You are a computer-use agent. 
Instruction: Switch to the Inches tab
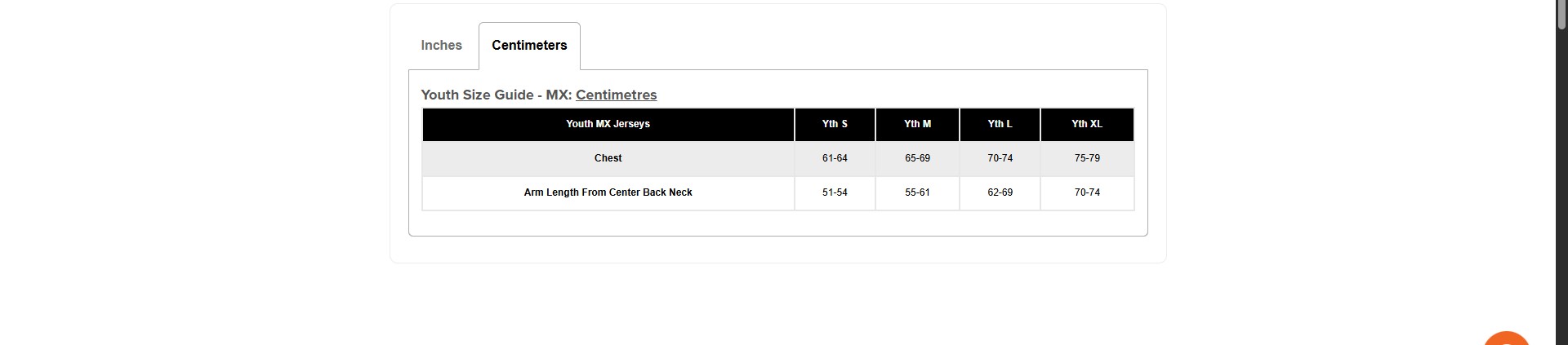tap(441, 46)
